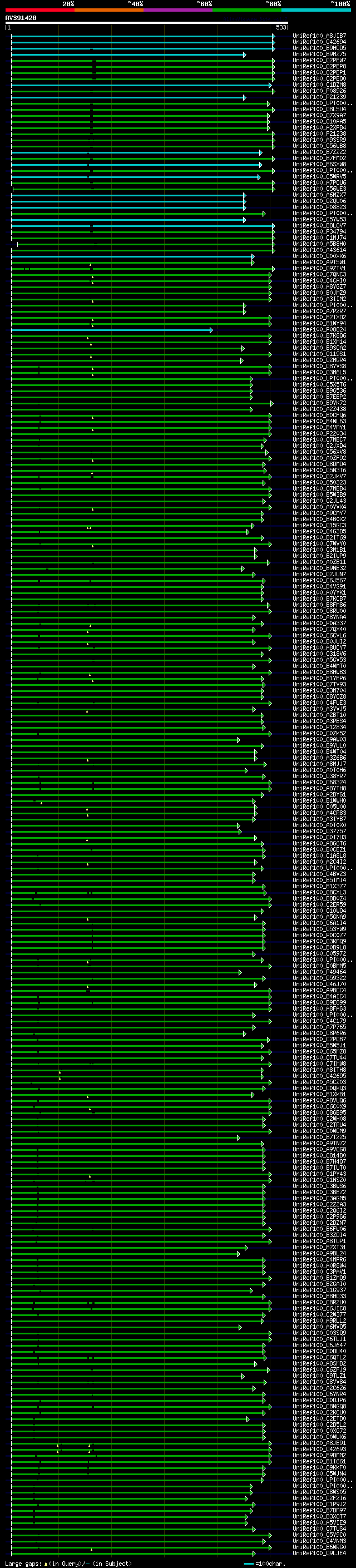Select label UniRef100_C1DZM8
The width and height of the screenshot is (356, 1568).
tap(319, 85)
